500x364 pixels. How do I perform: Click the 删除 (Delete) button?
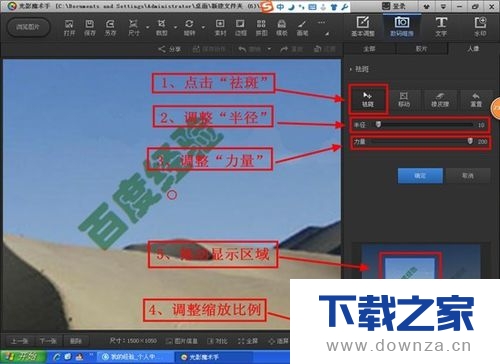coord(76,341)
